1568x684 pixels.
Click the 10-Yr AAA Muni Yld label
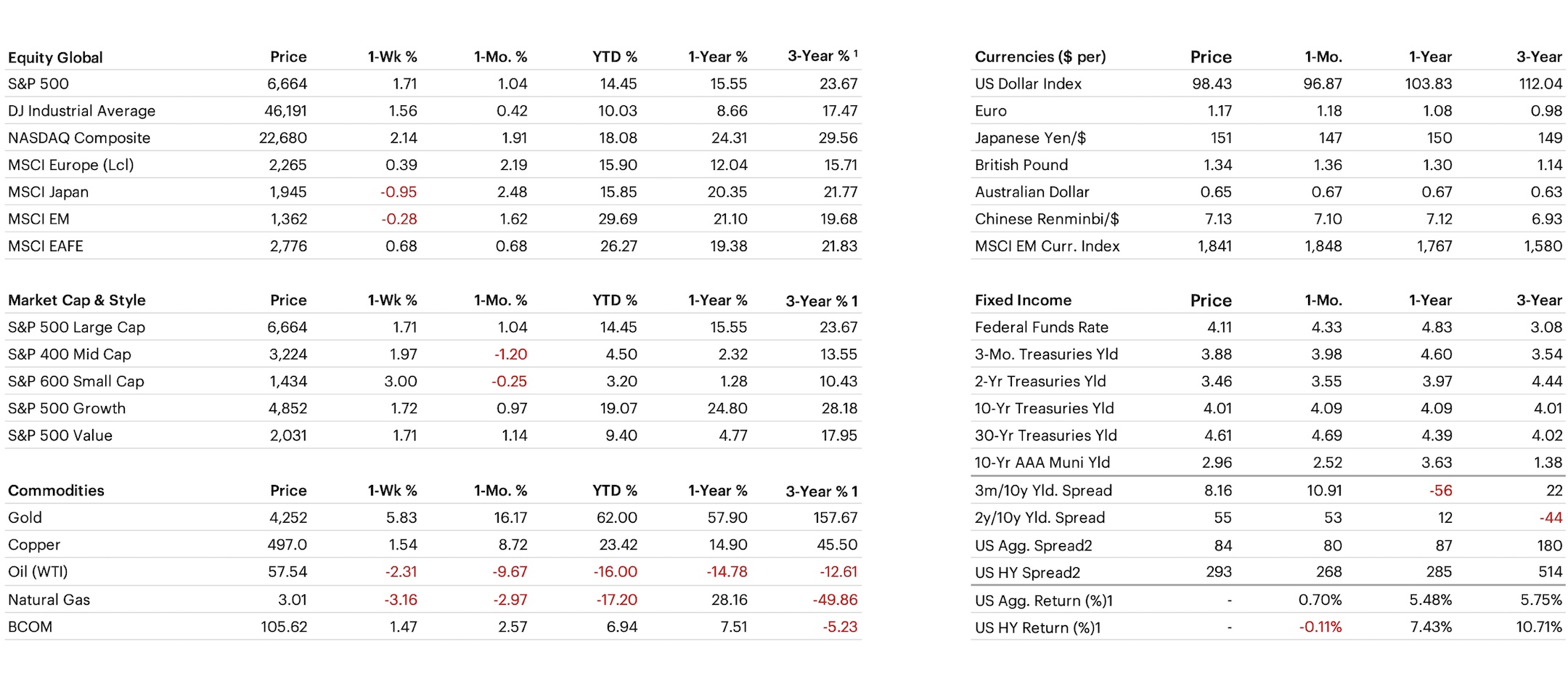(1042, 463)
